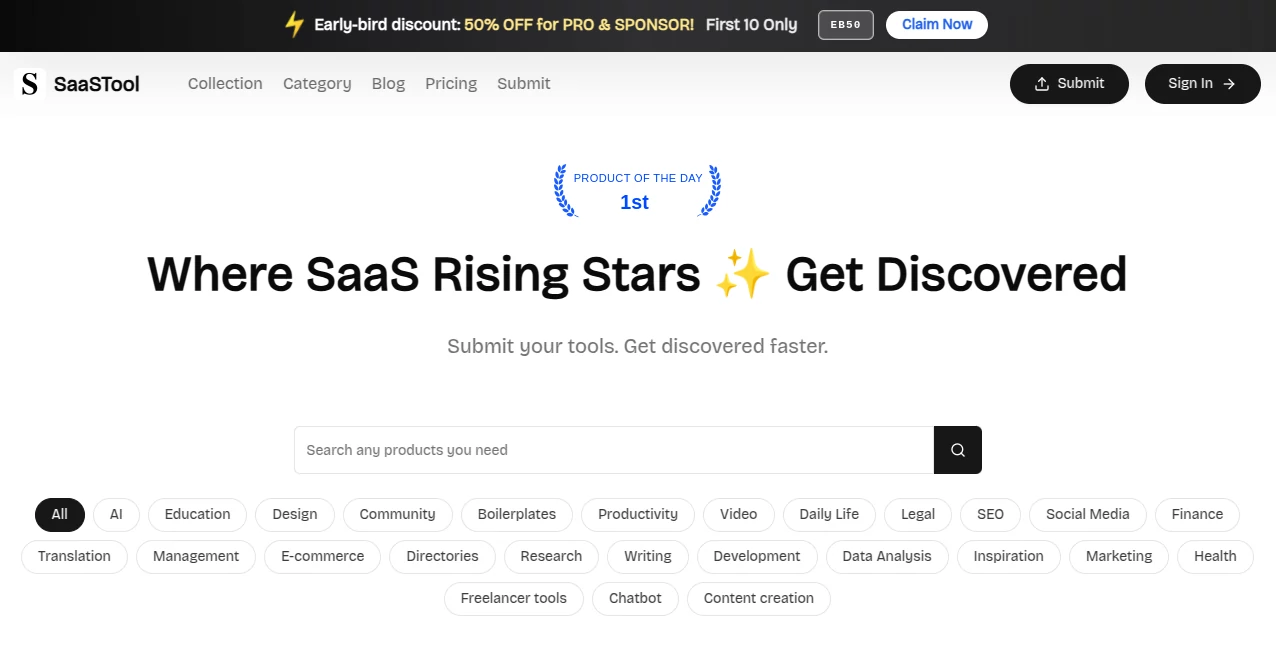Click the SaaSTool logo icon
This screenshot has height=652, width=1276.
(x=29, y=84)
